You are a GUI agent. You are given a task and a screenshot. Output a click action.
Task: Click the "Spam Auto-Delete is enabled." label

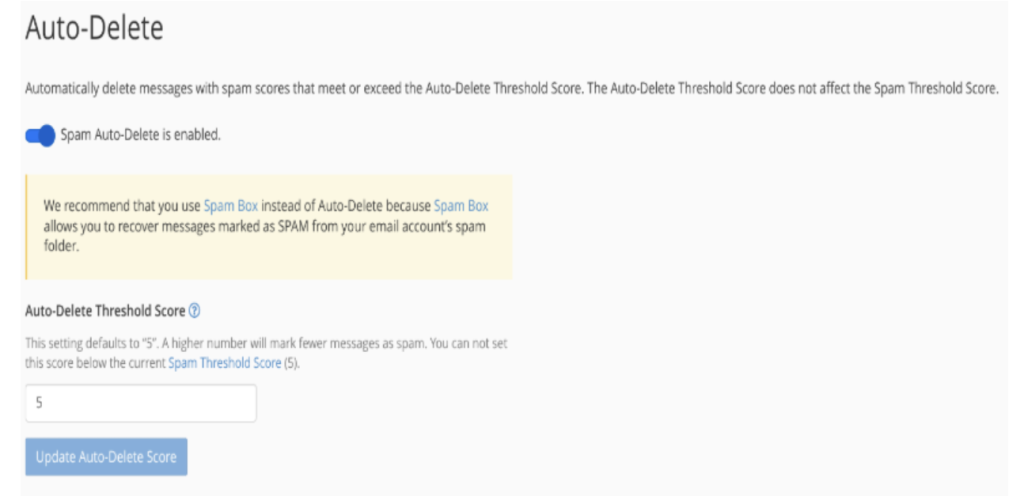[x=140, y=135]
